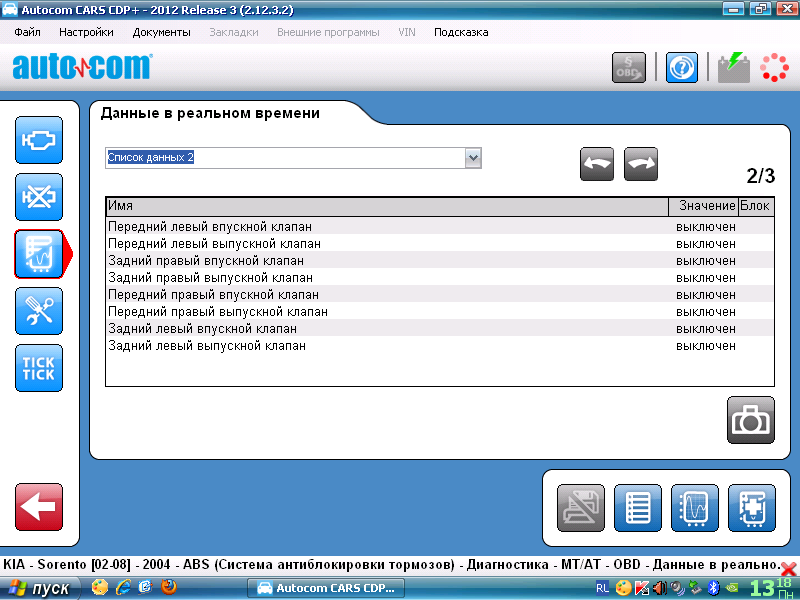Select row 'Передний левый впускной клапан'

pyautogui.click(x=210, y=227)
